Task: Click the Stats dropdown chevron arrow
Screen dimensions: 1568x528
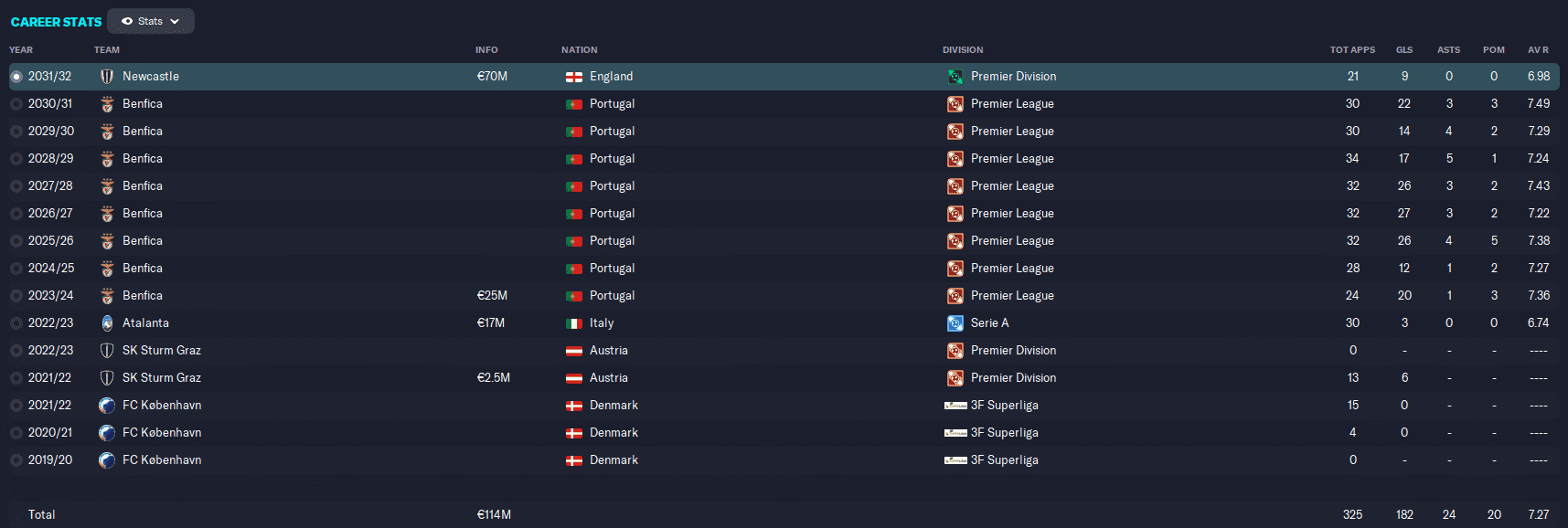Action: [x=176, y=21]
